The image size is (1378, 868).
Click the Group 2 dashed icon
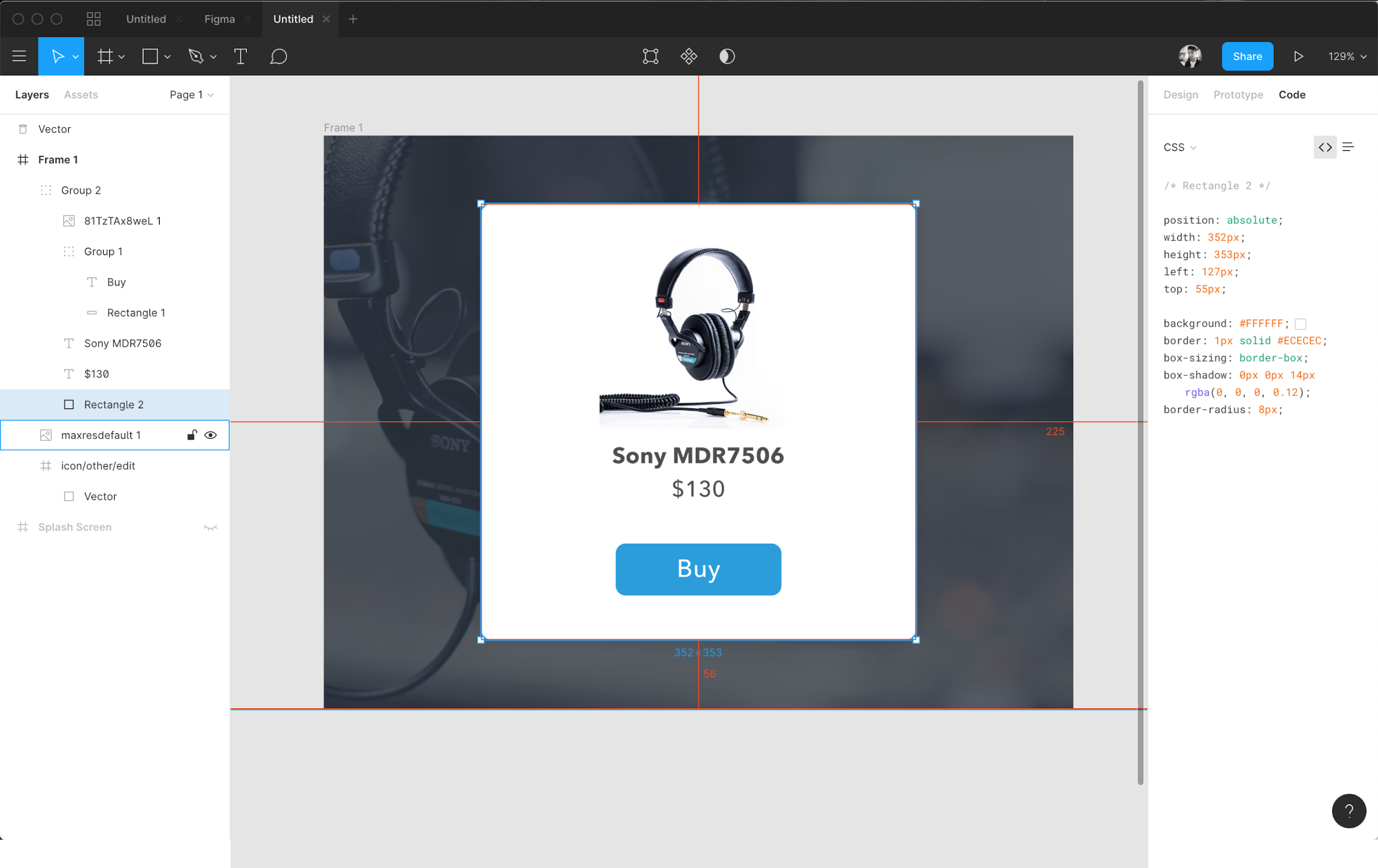pos(46,190)
